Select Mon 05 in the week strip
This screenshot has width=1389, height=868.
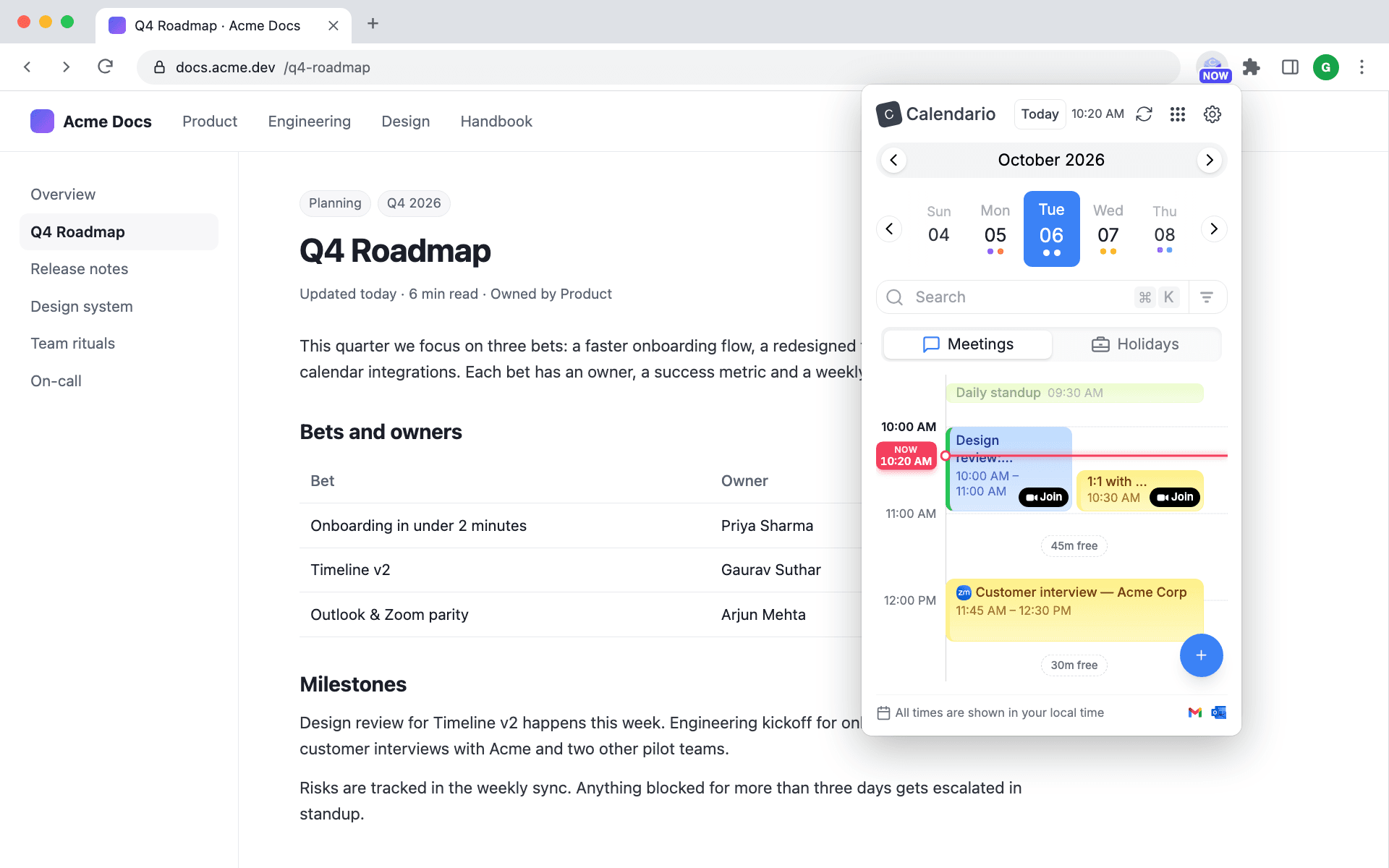coord(995,229)
